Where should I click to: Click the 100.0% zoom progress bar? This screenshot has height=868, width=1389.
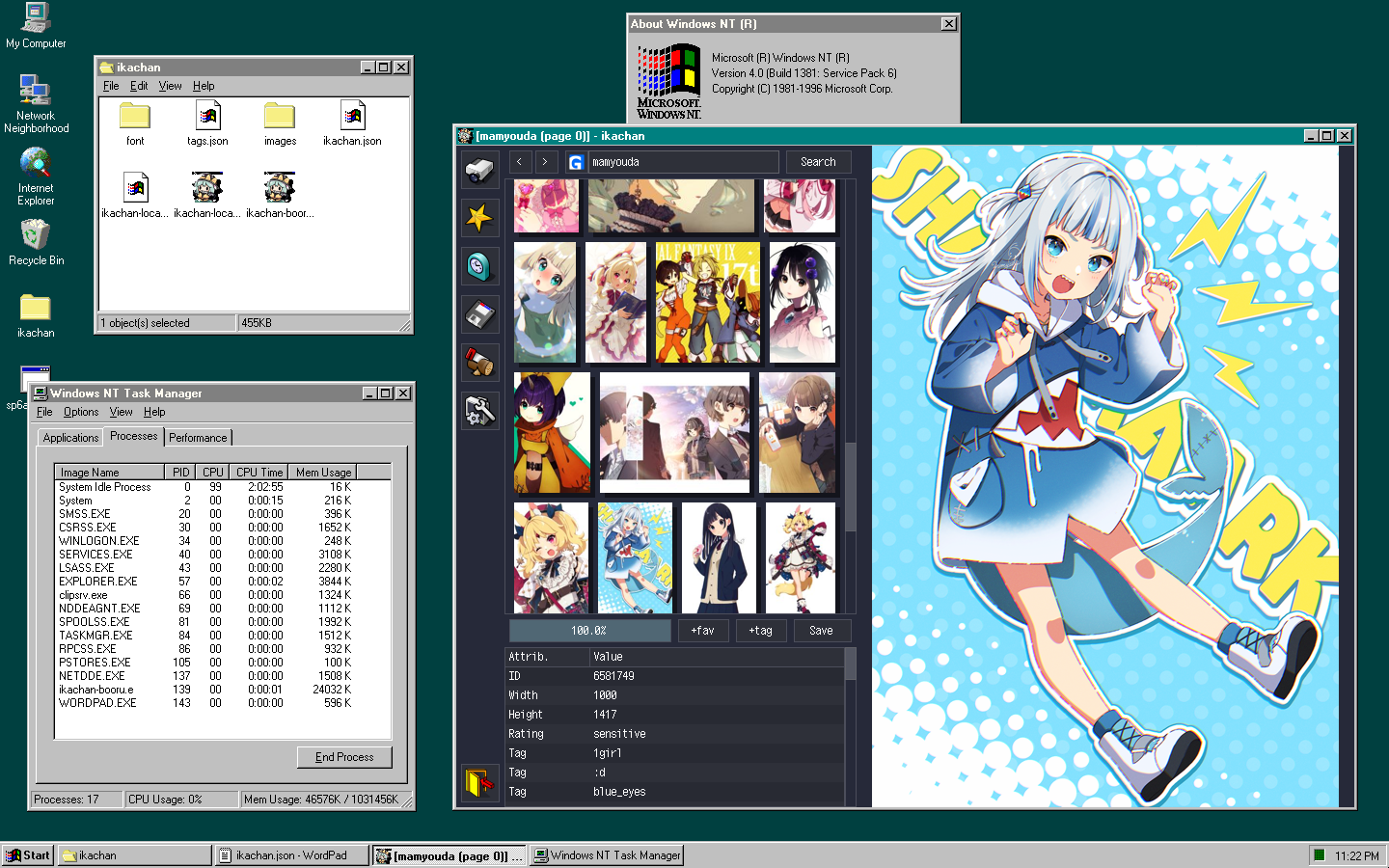pos(588,631)
